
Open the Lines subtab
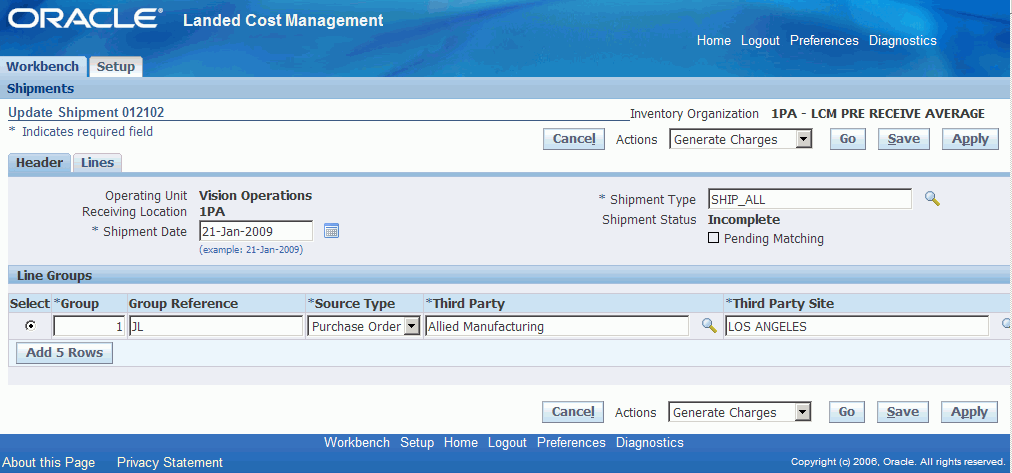tap(97, 163)
